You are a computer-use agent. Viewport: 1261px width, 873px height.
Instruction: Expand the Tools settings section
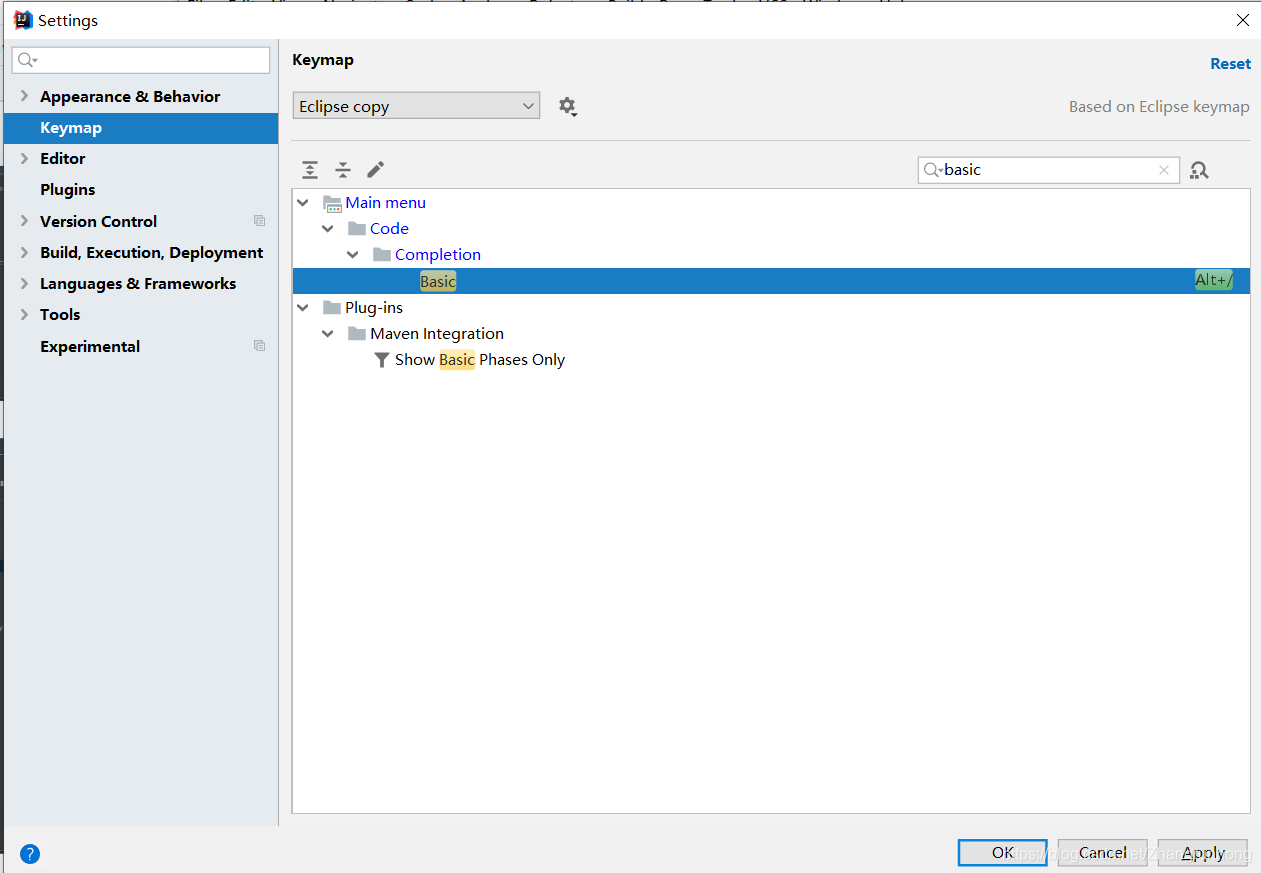[x=24, y=315]
